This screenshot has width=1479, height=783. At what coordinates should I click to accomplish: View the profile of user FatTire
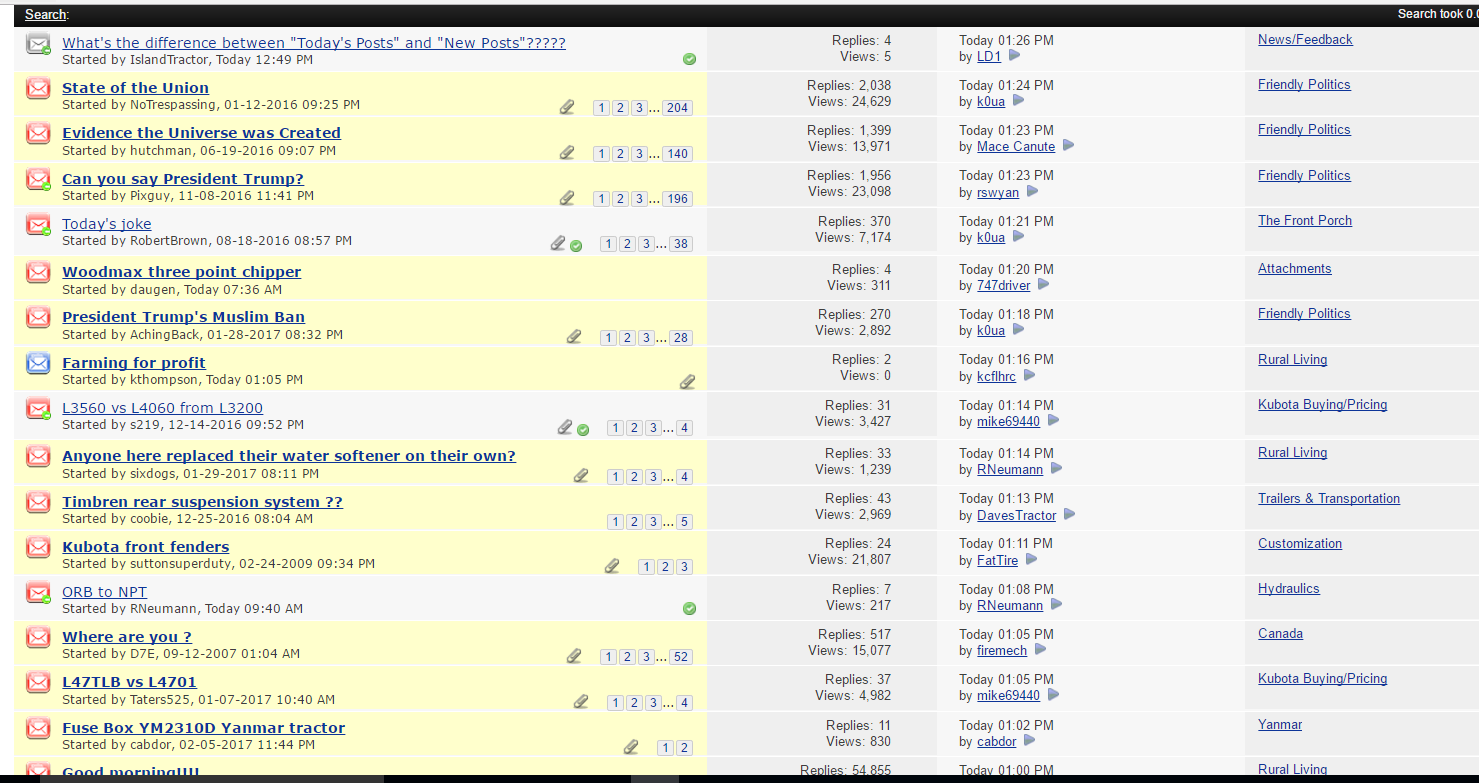click(997, 560)
